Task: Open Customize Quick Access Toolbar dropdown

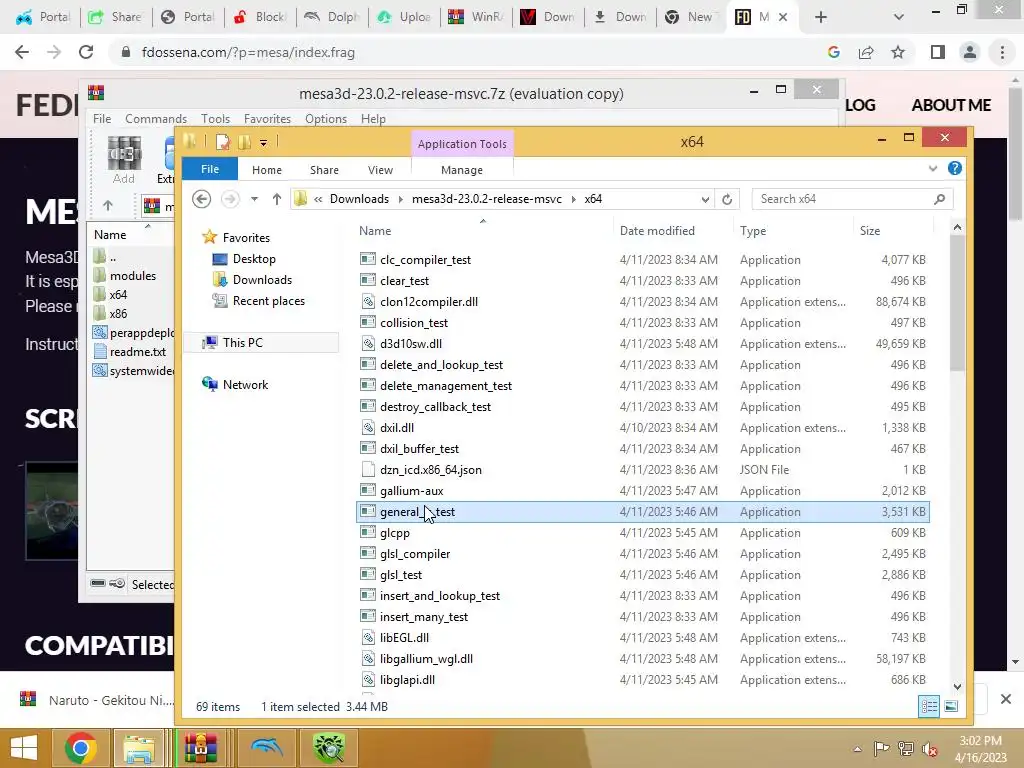Action: (x=263, y=142)
